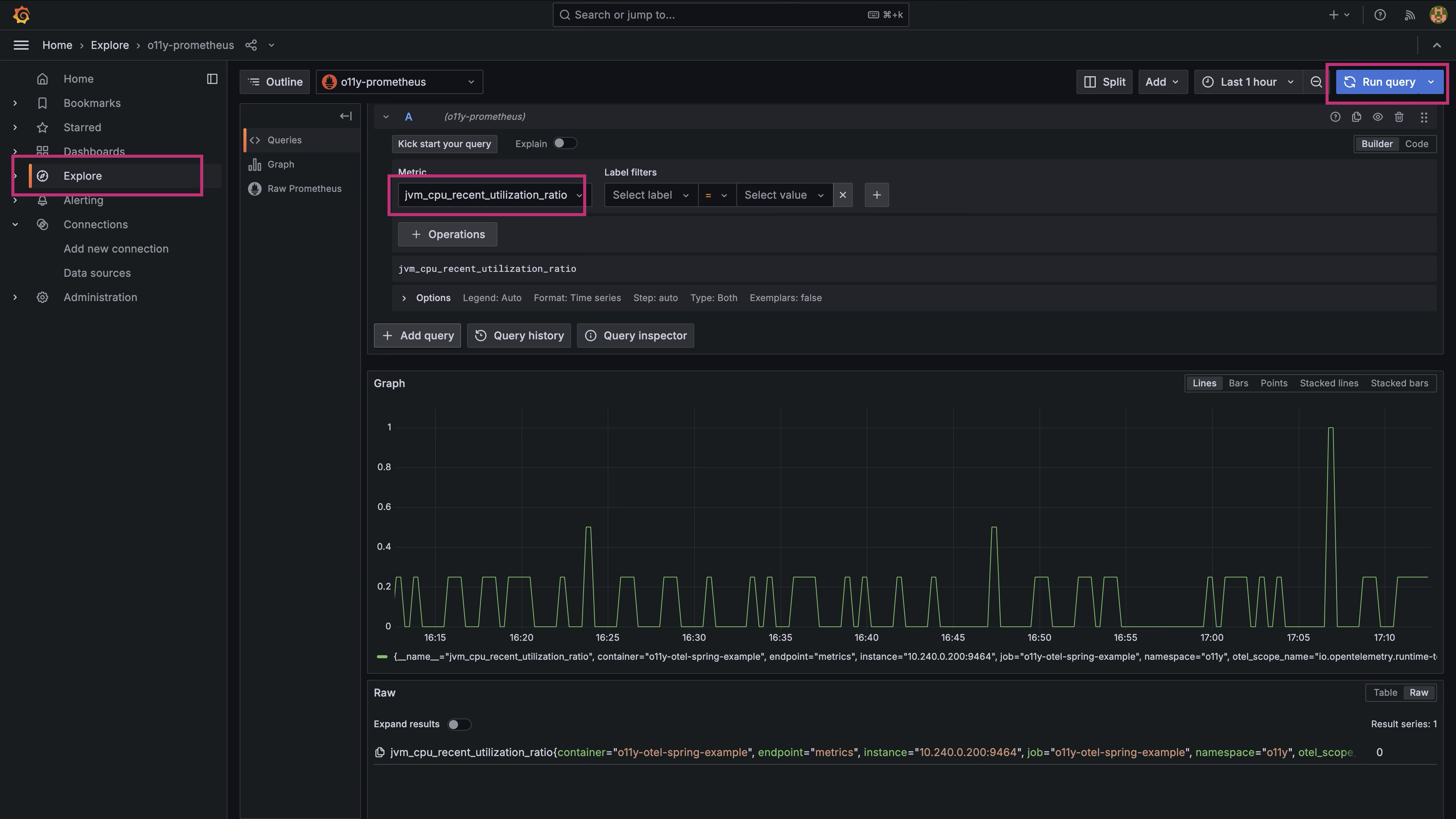Click the Starred star icon in sidebar
The image size is (1456, 819).
click(x=42, y=128)
